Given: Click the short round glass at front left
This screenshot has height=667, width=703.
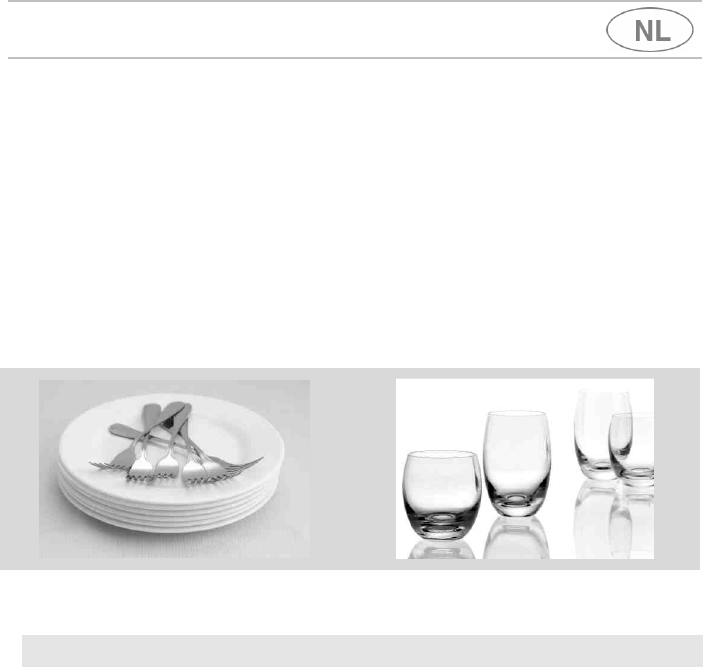Looking at the screenshot, I should (442, 494).
